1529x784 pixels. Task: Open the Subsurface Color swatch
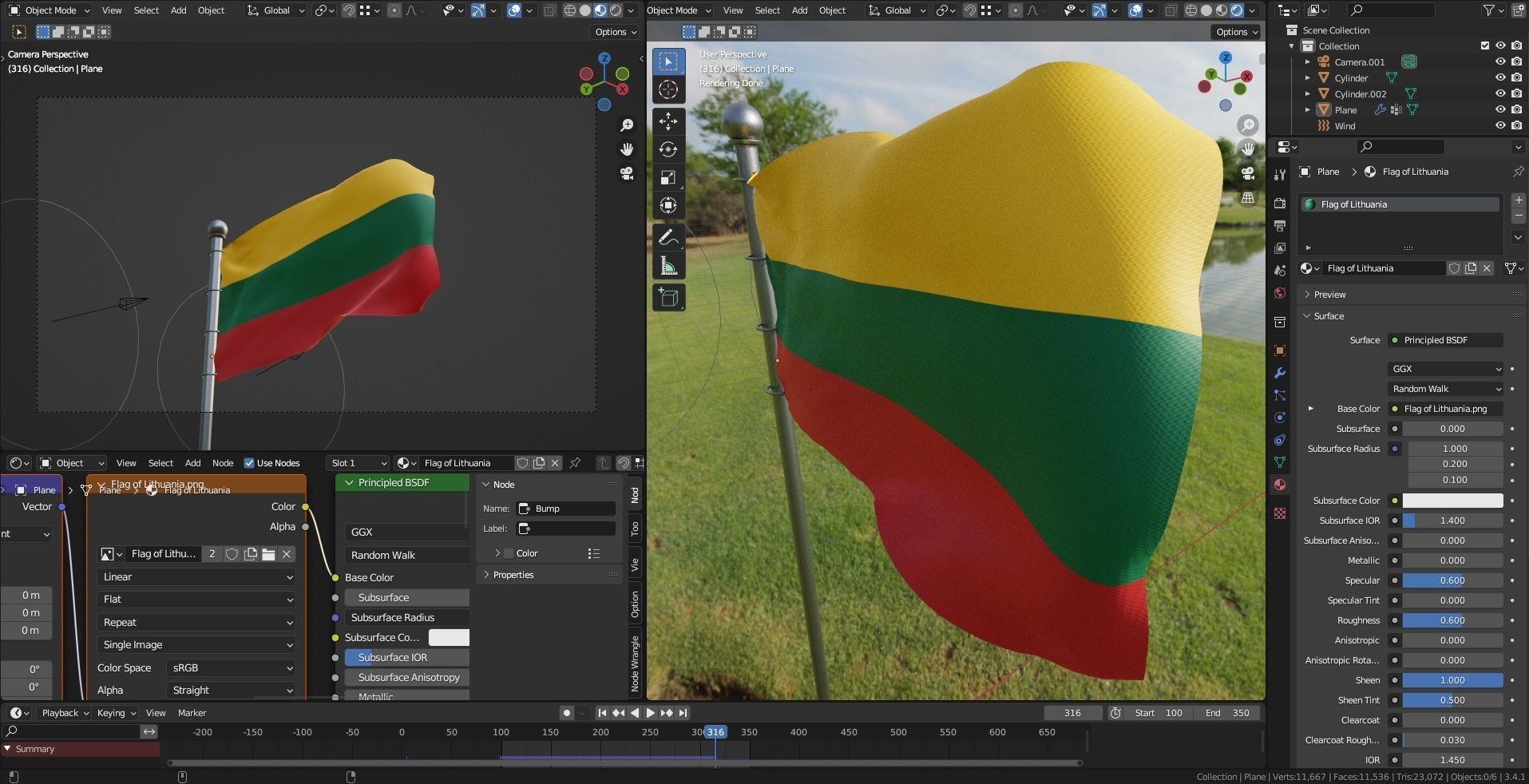pyautogui.click(x=1452, y=500)
